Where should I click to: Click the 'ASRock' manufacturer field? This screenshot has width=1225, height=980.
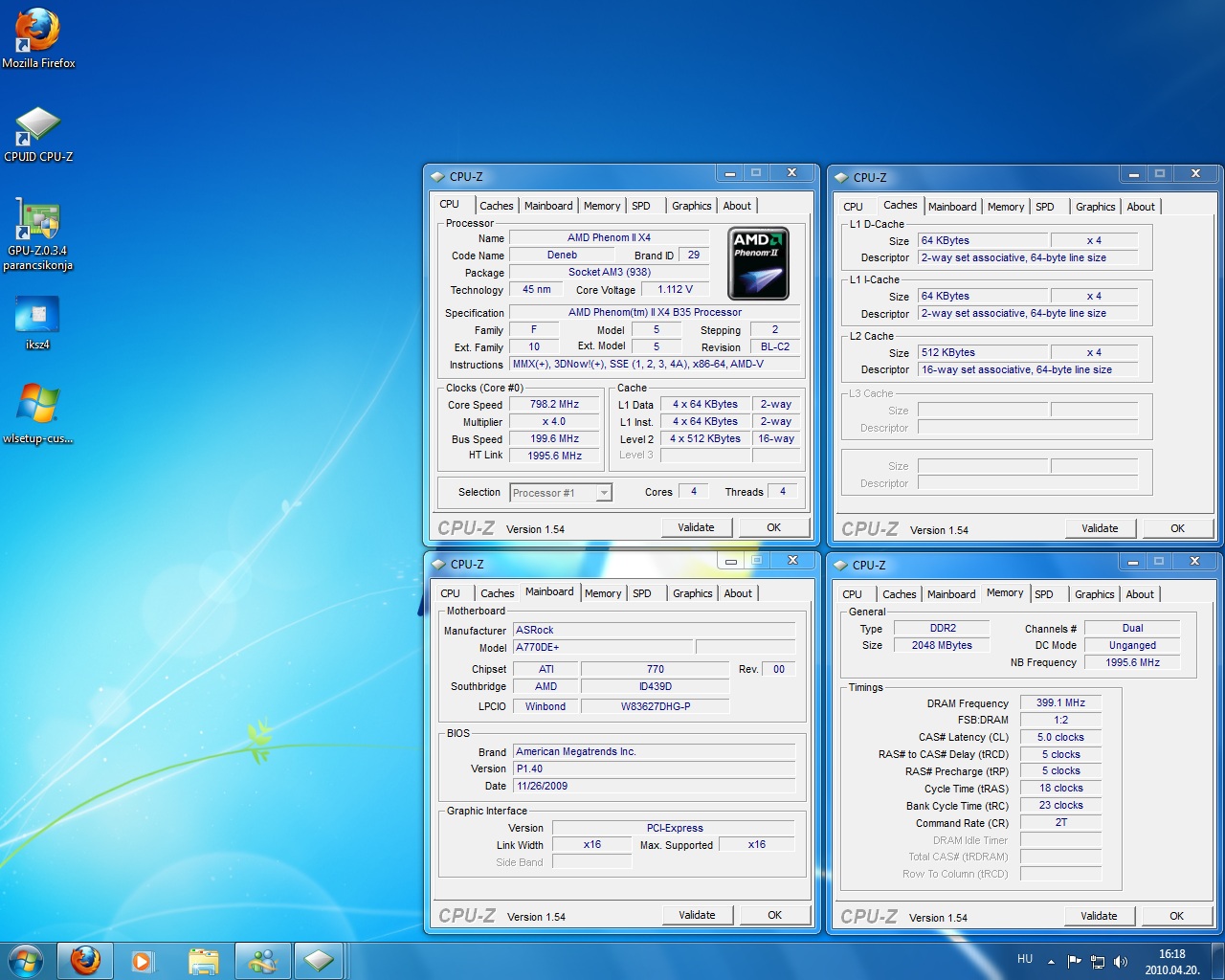(x=654, y=630)
